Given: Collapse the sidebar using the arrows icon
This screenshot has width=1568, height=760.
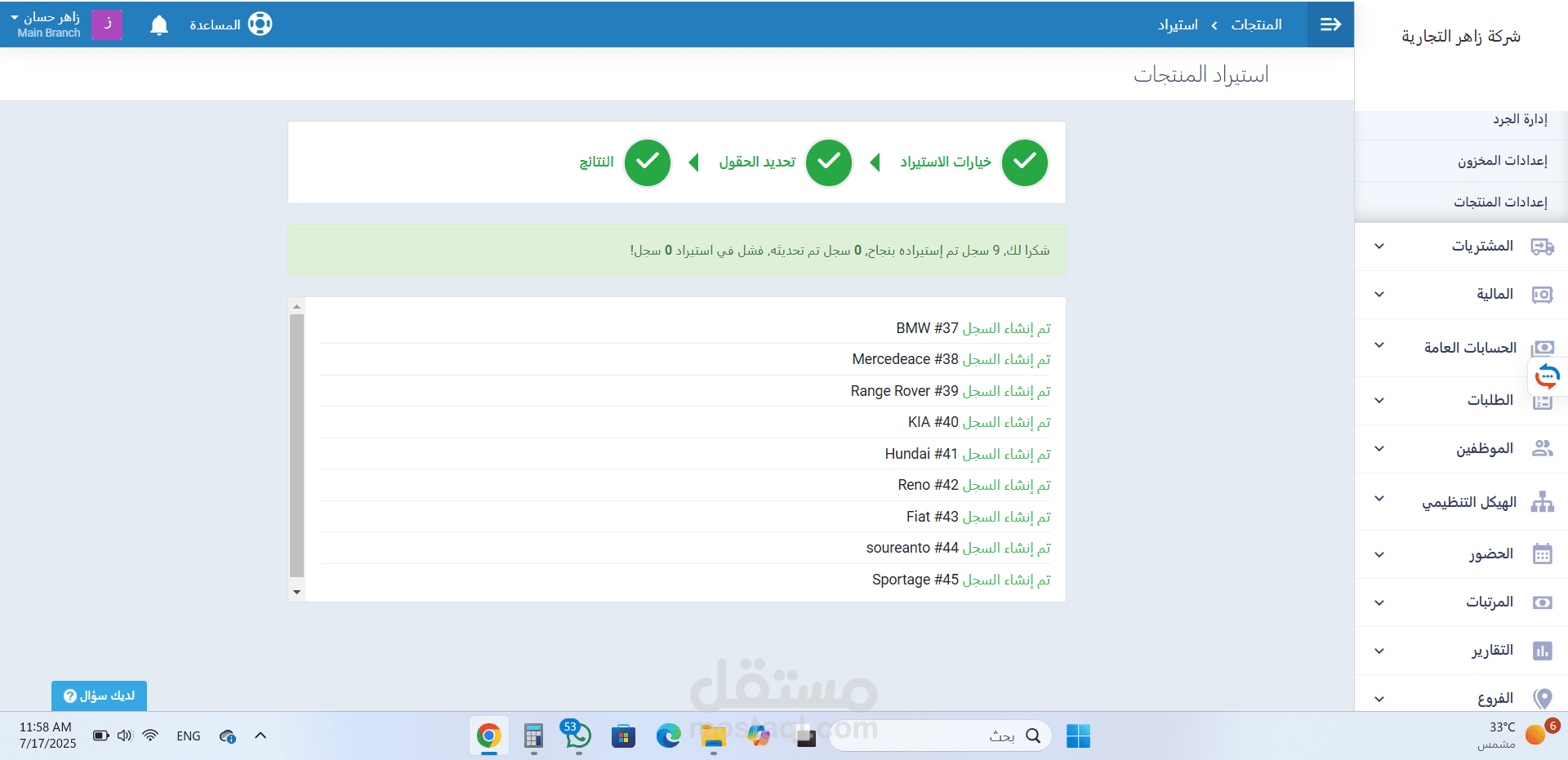Looking at the screenshot, I should pos(1330,24).
